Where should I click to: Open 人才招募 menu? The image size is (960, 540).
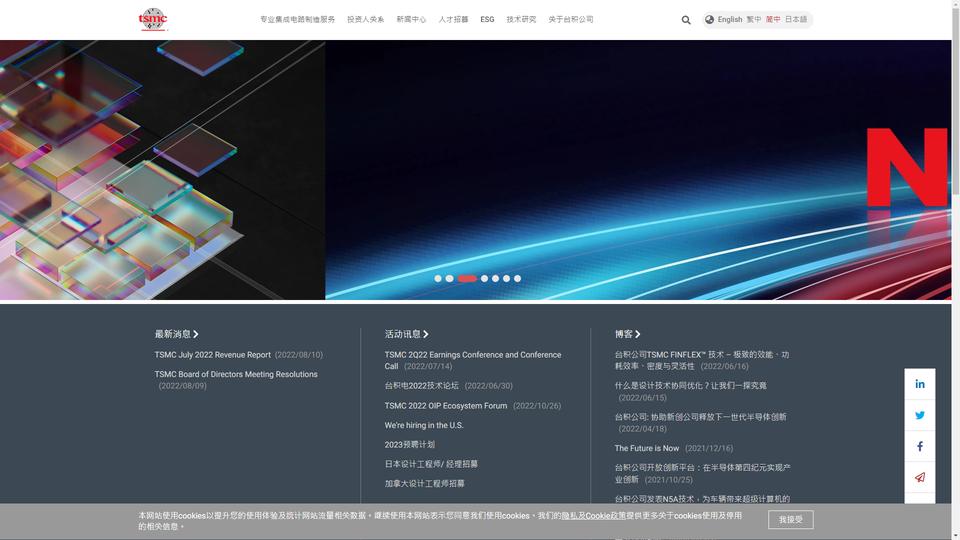453,20
